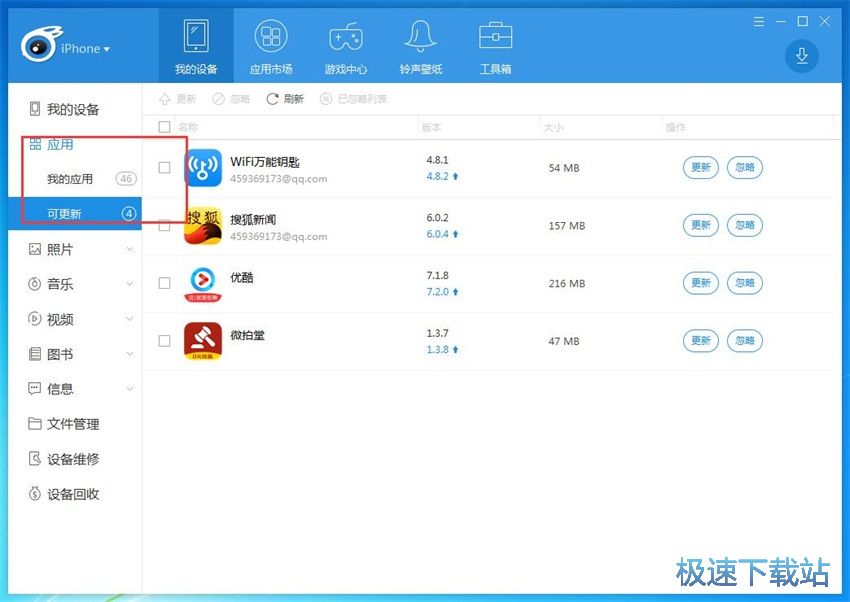The height and width of the screenshot is (602, 850).
Task: Click the download manager arrow icon
Action: coord(802,56)
